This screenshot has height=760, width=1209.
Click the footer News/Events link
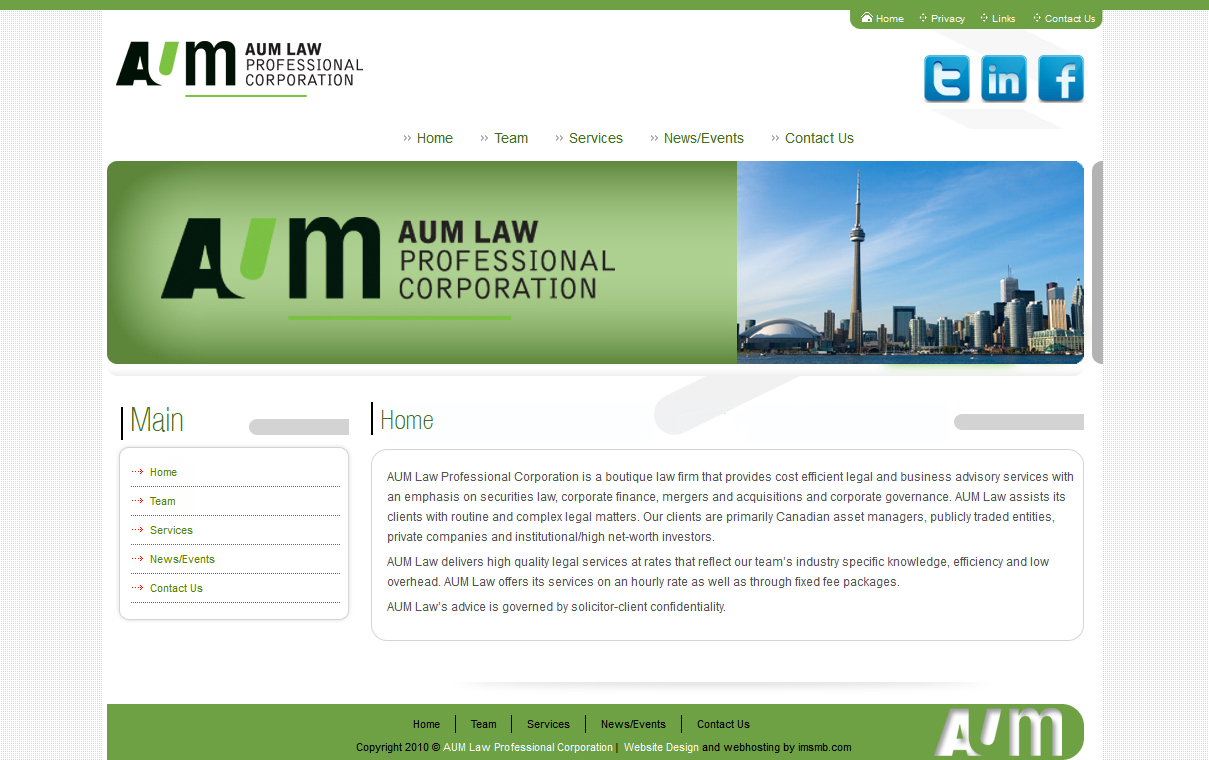click(633, 724)
